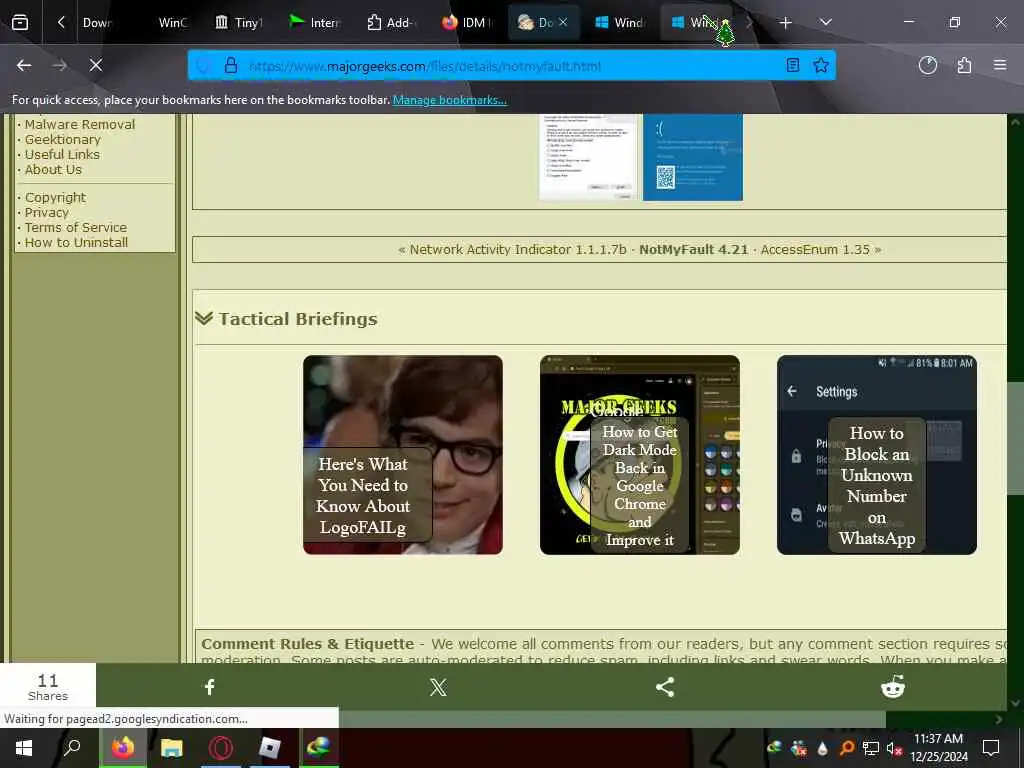Share the page on X
Viewport: 1024px width, 768px height.
tap(438, 686)
